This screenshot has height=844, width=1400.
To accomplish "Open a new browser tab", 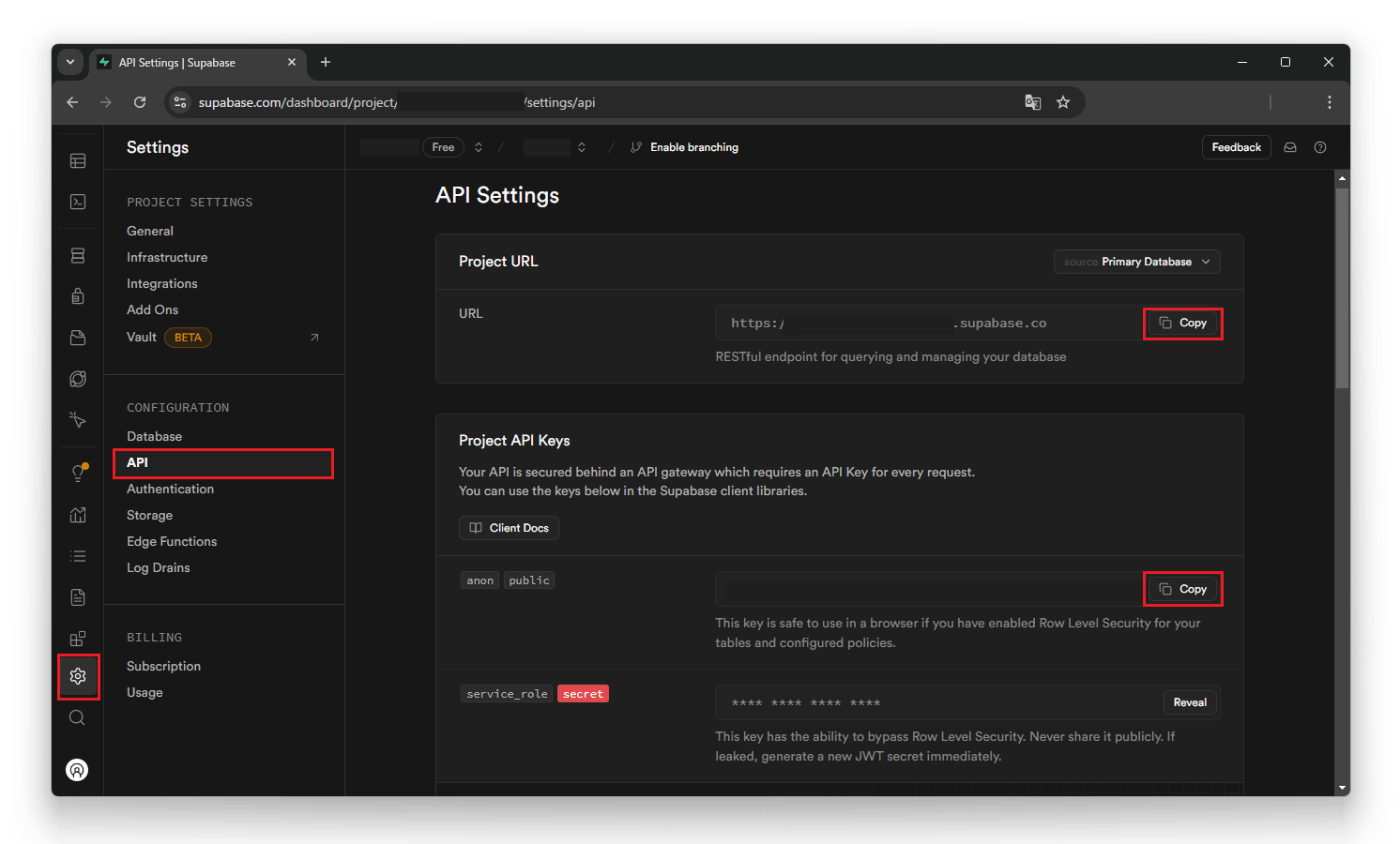I will tap(325, 62).
